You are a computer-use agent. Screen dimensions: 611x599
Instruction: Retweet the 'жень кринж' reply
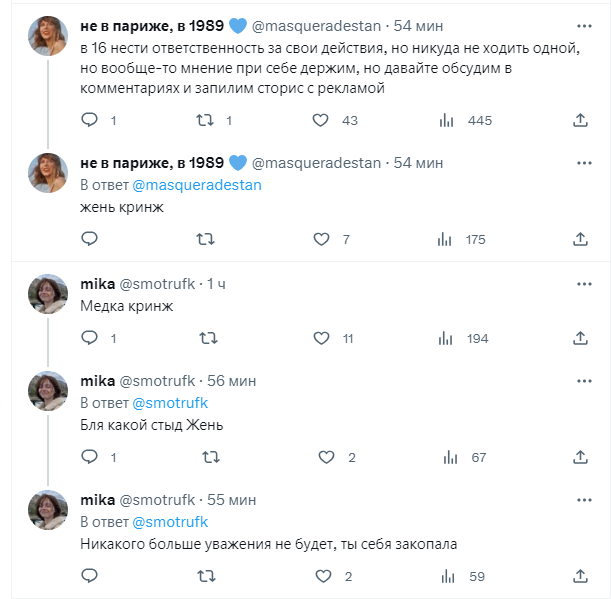click(205, 239)
